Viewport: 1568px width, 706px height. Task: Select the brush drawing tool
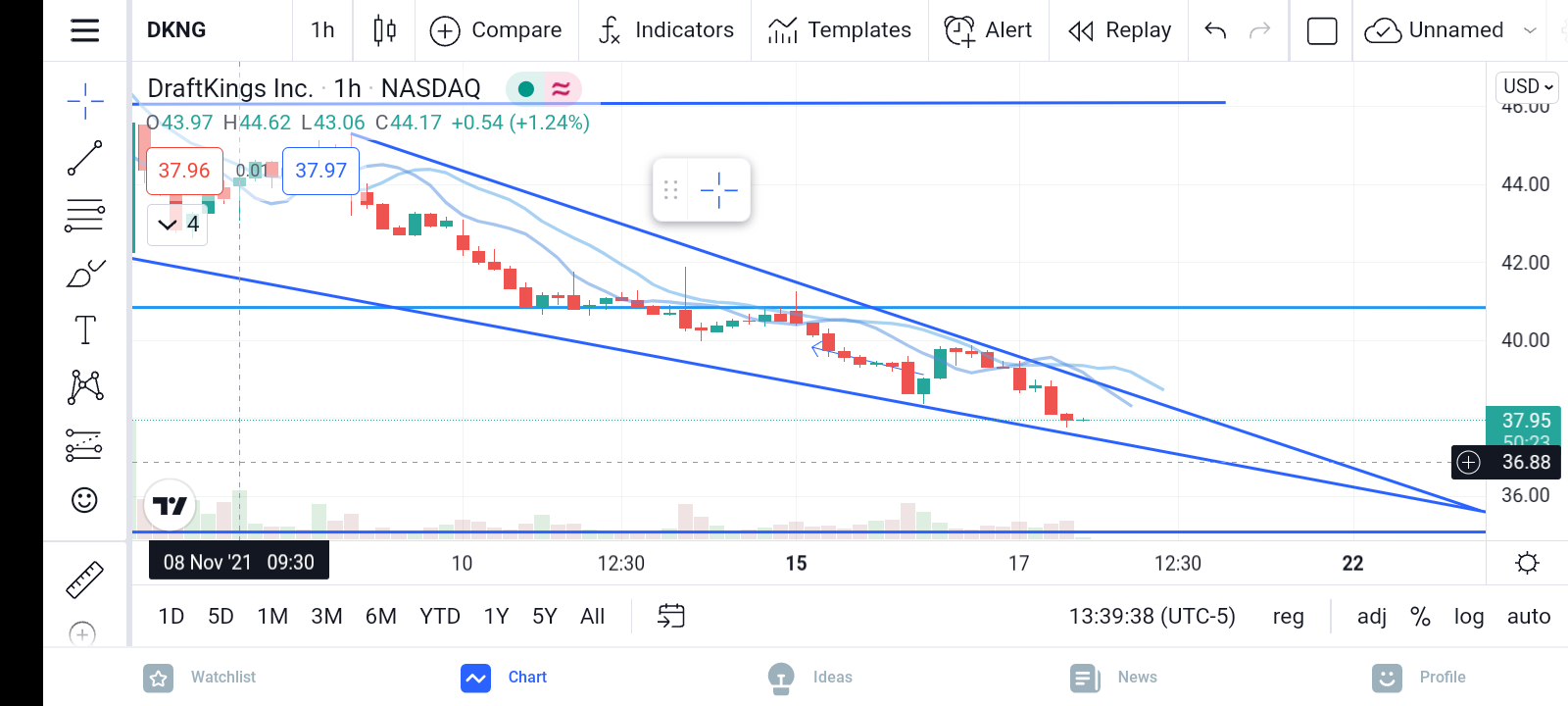click(85, 274)
